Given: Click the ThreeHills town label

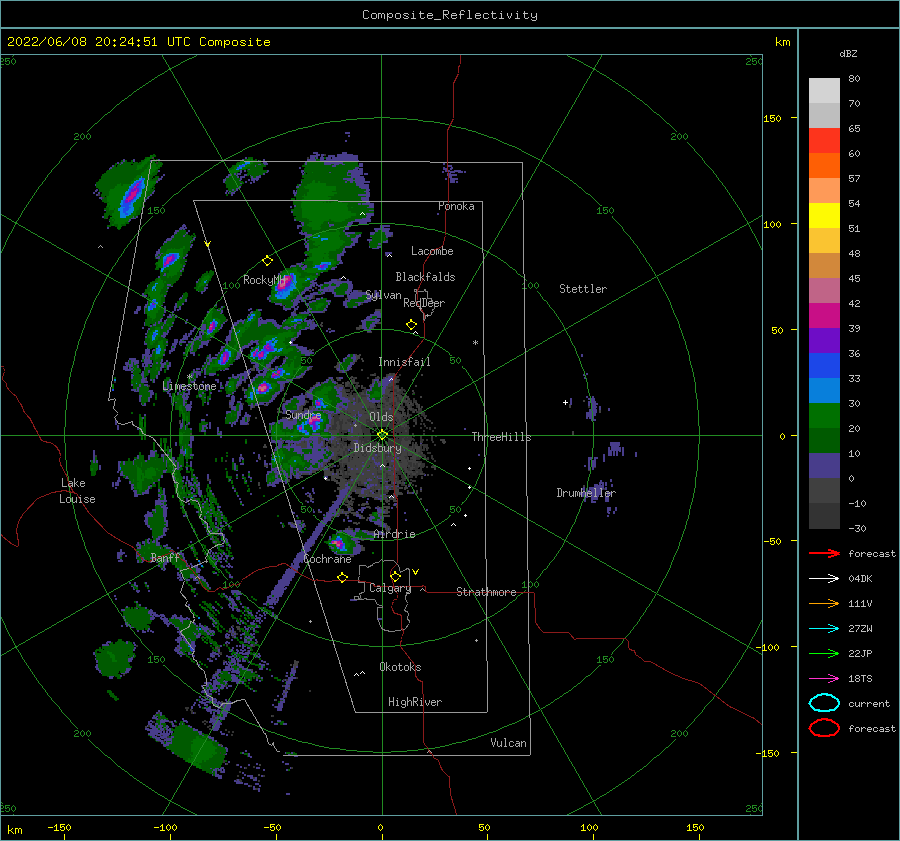Looking at the screenshot, I should tap(501, 437).
